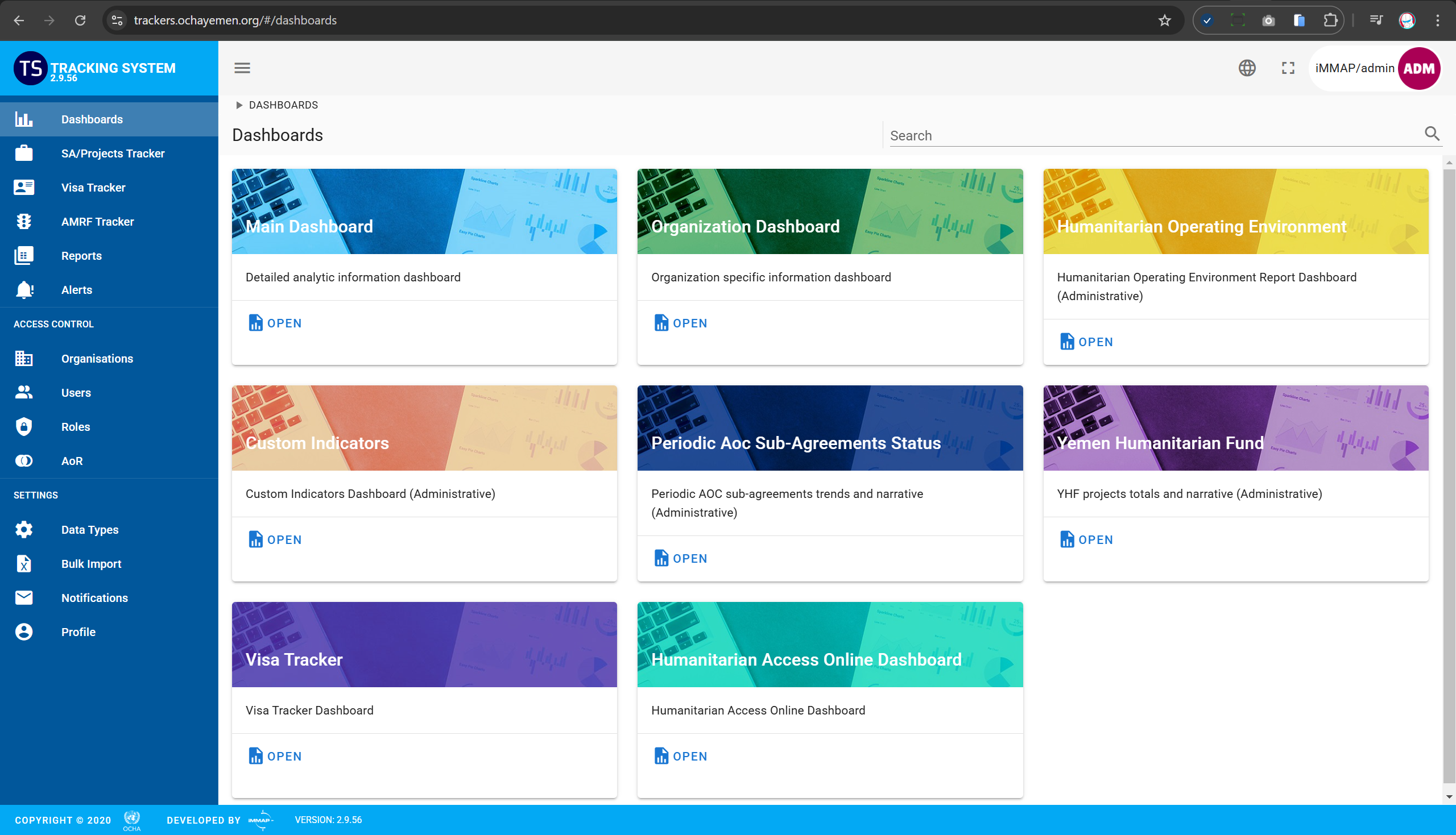Click the search magnifier icon
This screenshot has height=835, width=1456.
tap(1432, 134)
